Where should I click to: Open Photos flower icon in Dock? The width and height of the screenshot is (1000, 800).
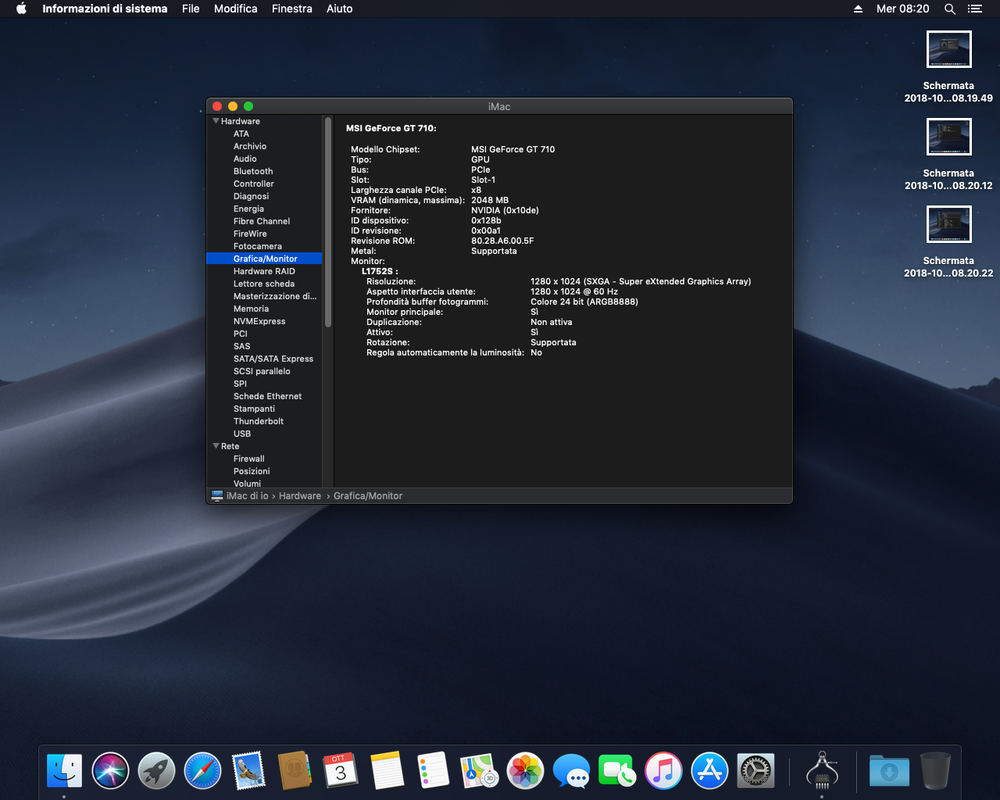pyautogui.click(x=525, y=771)
